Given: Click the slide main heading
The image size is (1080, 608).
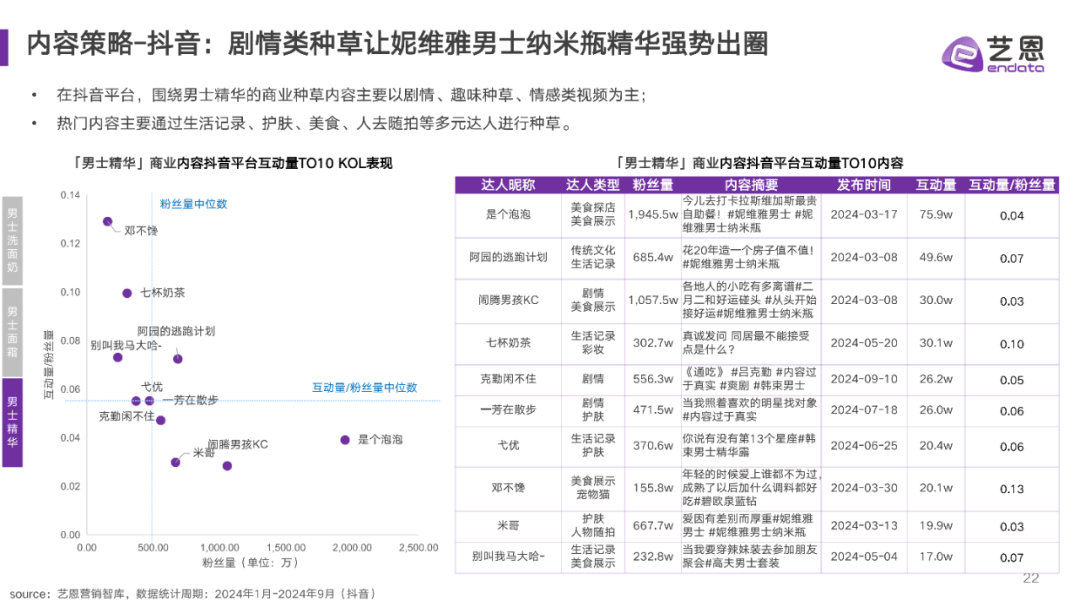Looking at the screenshot, I should coord(397,43).
